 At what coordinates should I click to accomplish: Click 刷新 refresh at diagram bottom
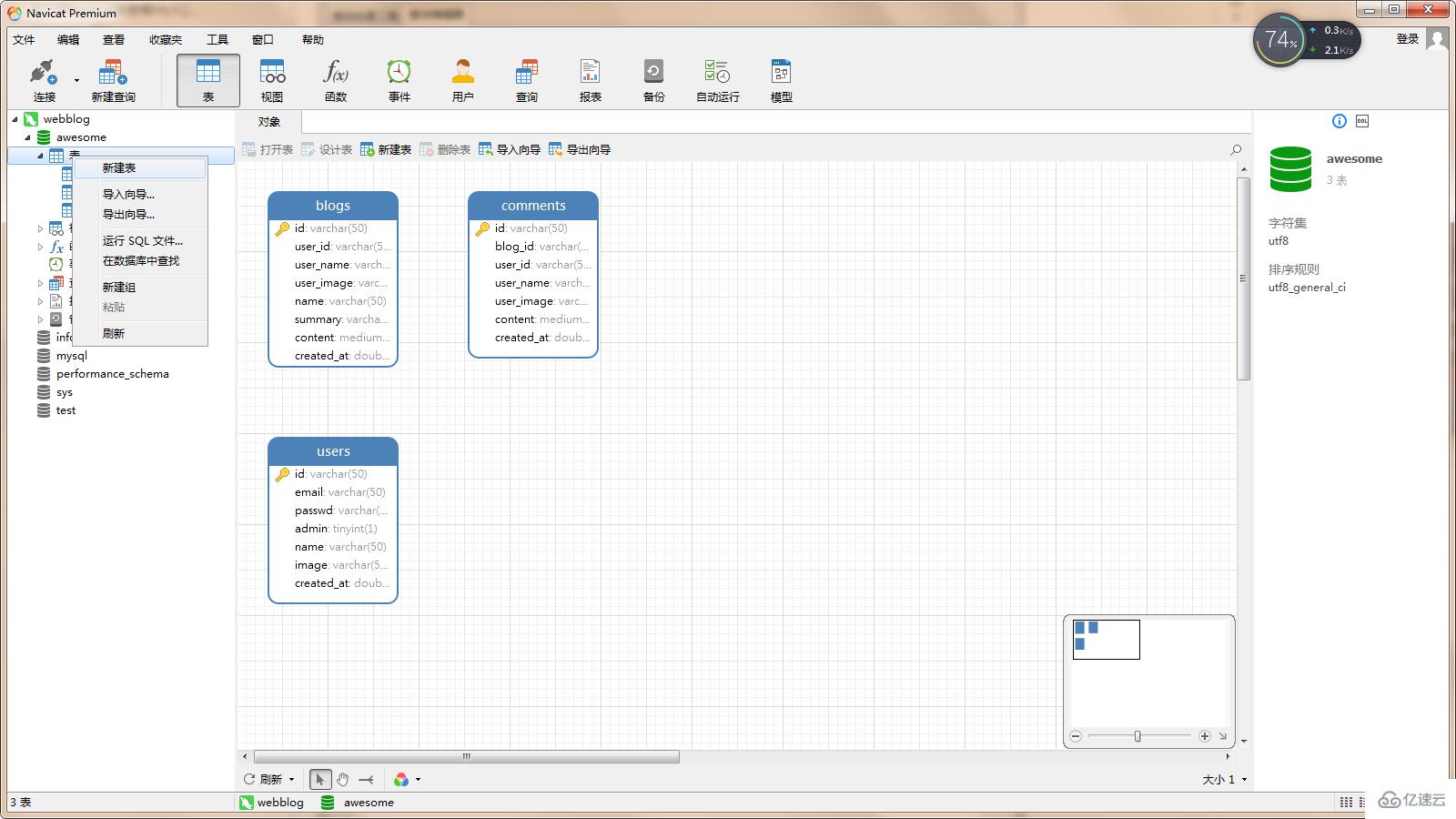click(x=263, y=779)
